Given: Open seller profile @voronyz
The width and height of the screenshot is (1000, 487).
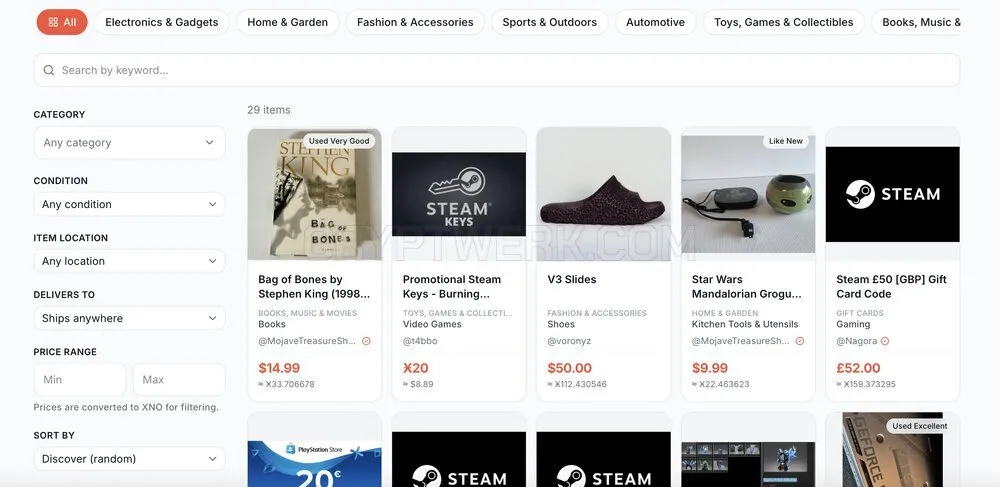Looking at the screenshot, I should [570, 341].
